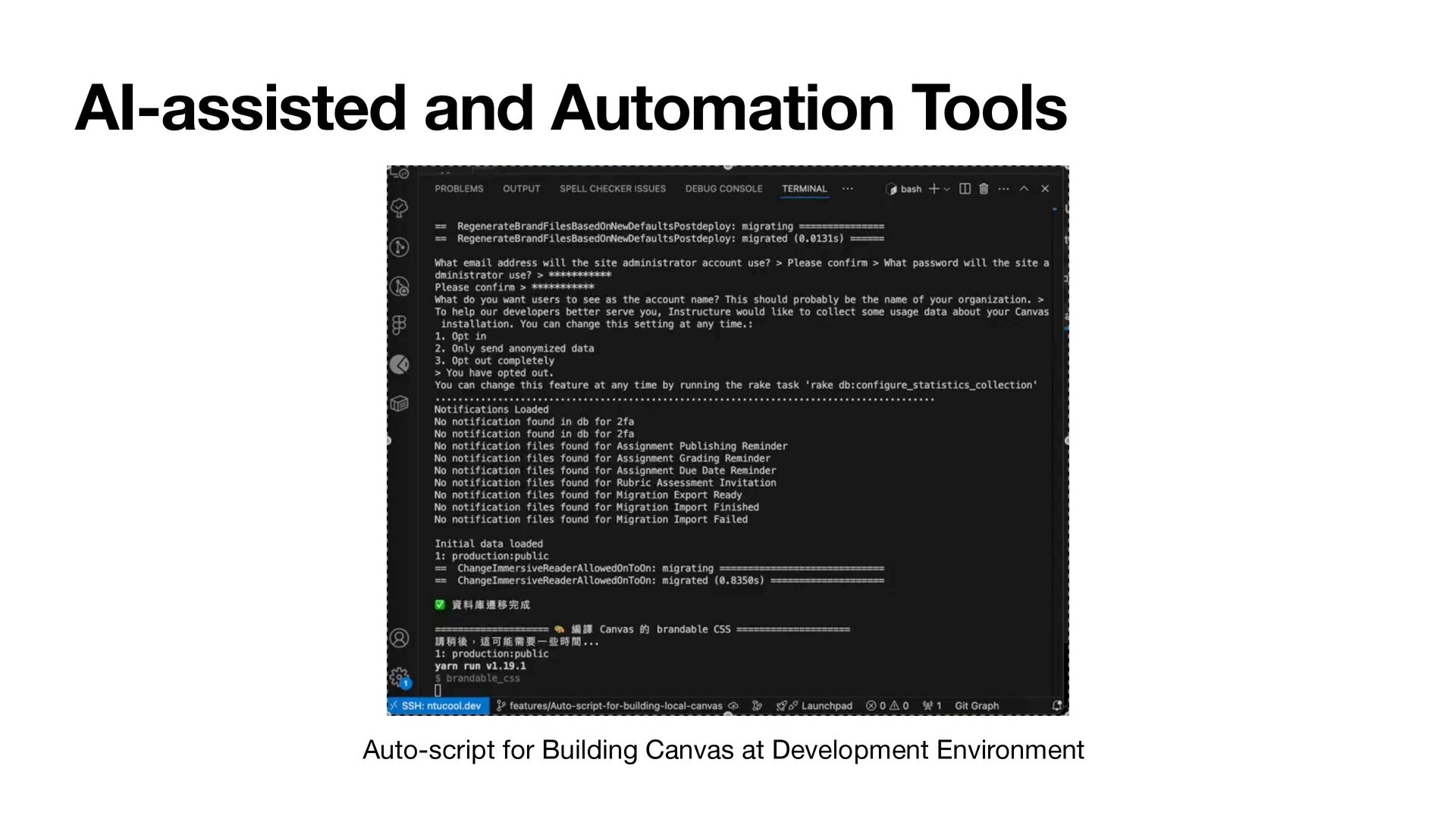Open the terminal views and more actions menu
Viewport: 1456px width, 819px height.
click(1003, 189)
